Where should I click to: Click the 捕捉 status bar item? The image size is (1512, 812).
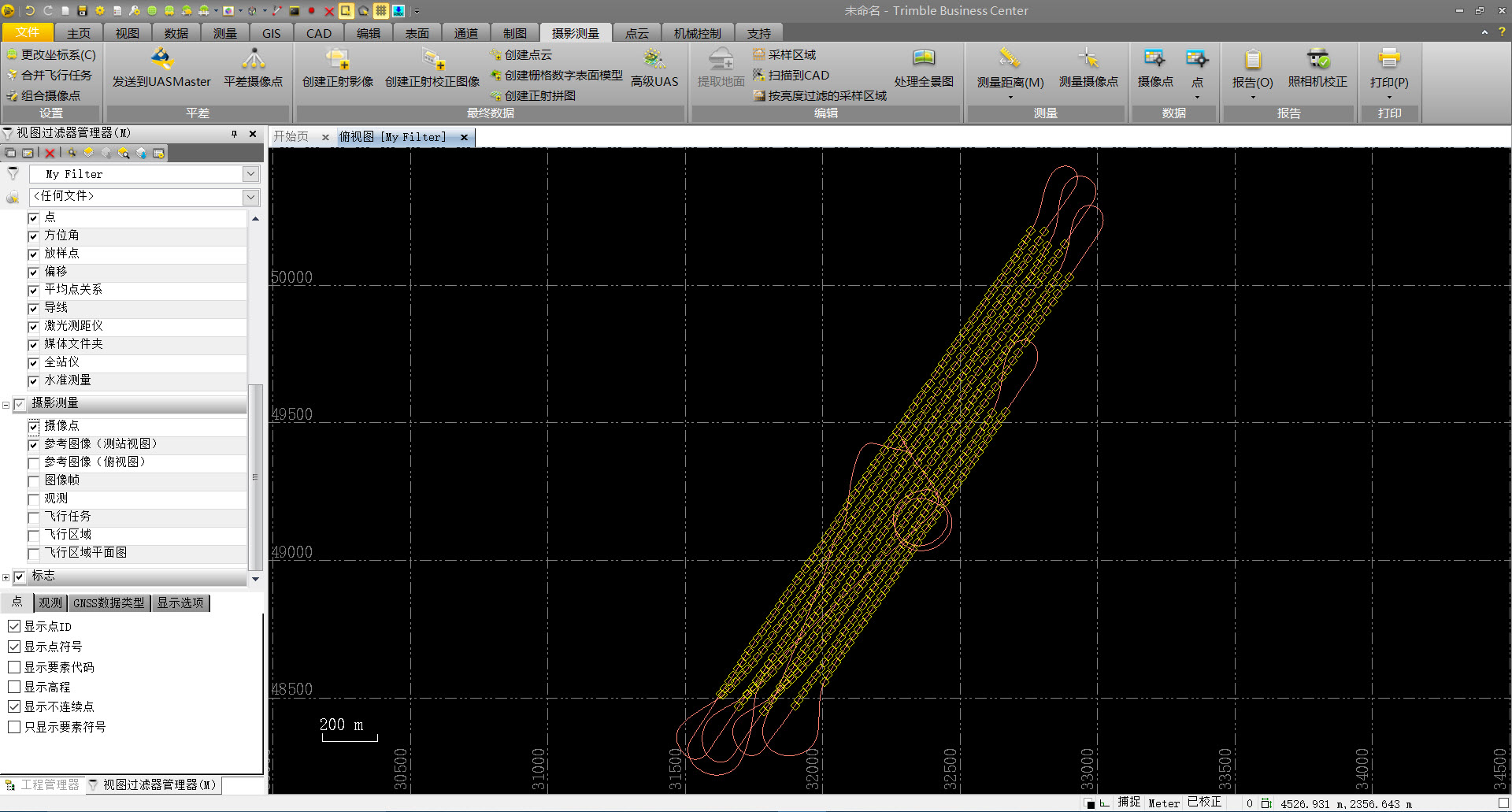point(1128,802)
